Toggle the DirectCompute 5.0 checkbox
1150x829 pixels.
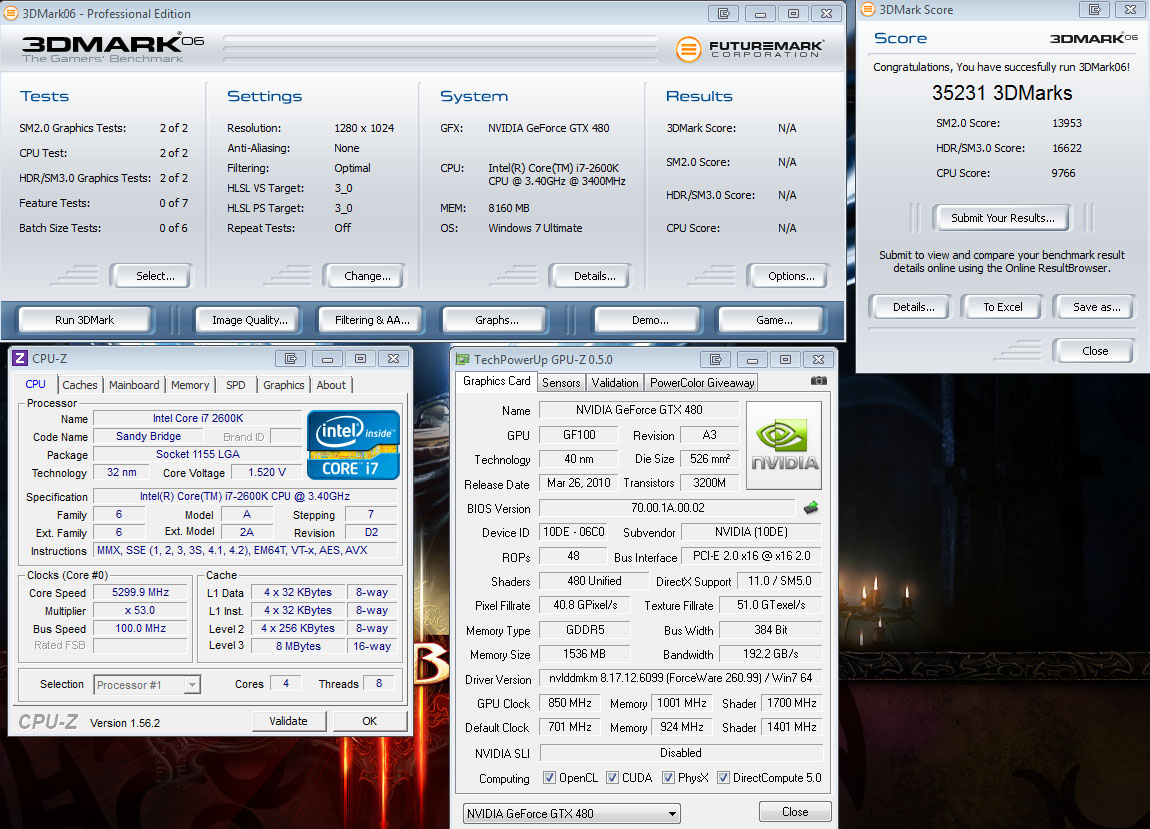[723, 778]
